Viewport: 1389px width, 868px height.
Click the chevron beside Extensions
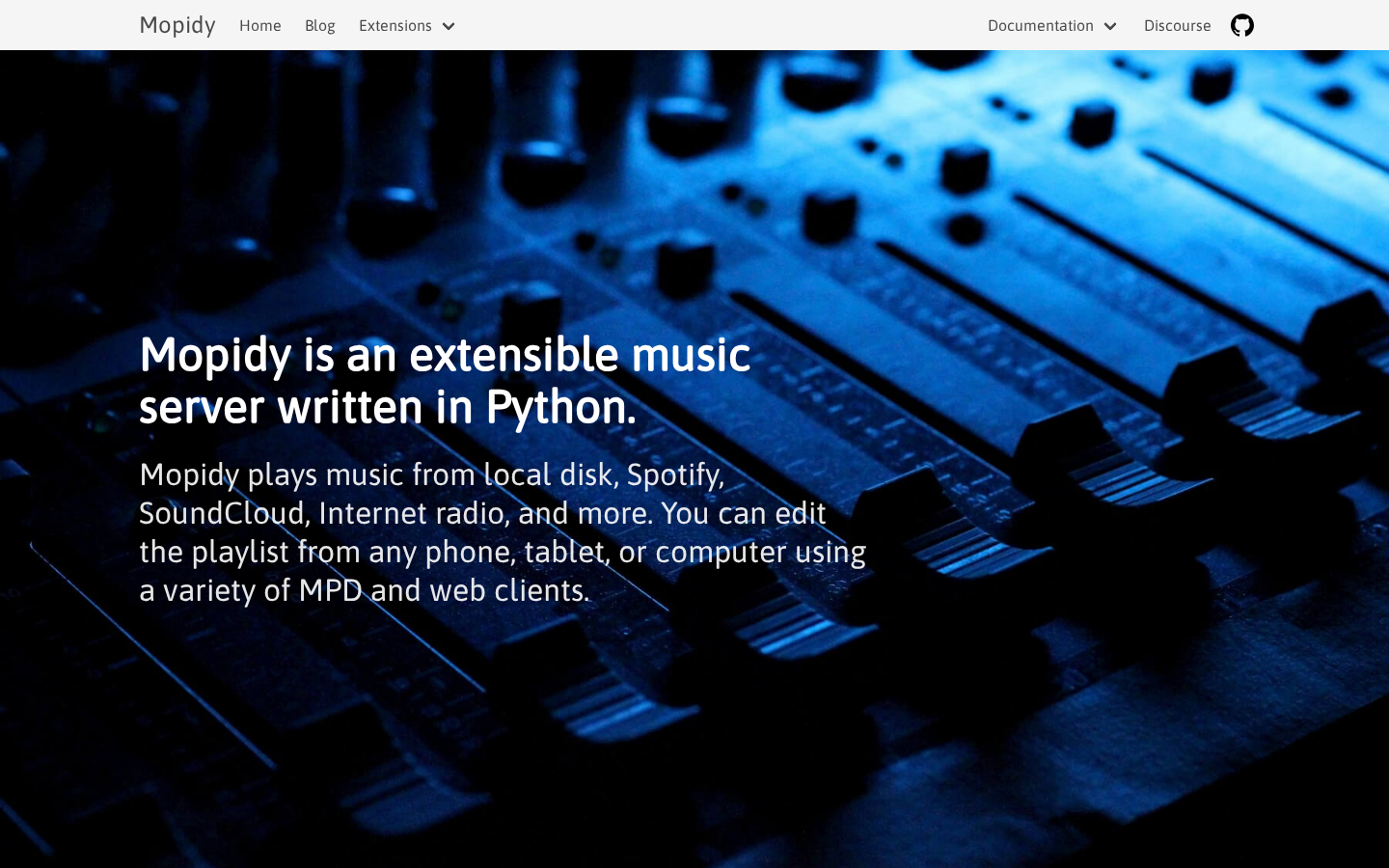(449, 26)
